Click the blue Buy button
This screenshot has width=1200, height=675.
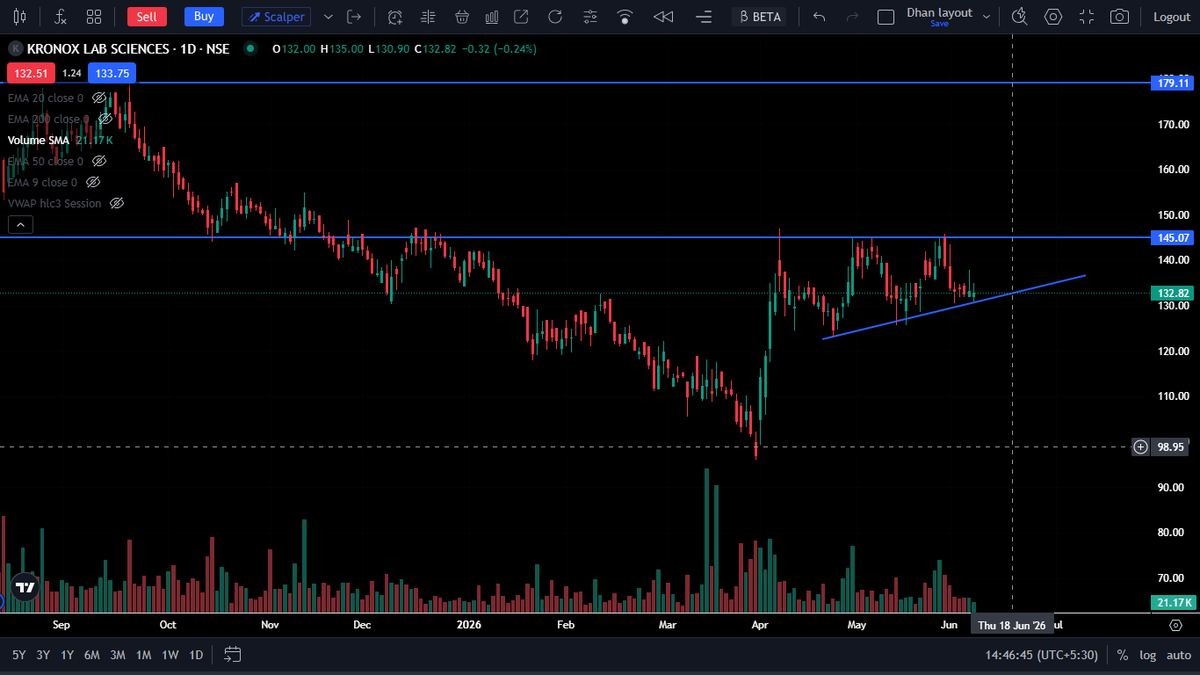click(204, 17)
